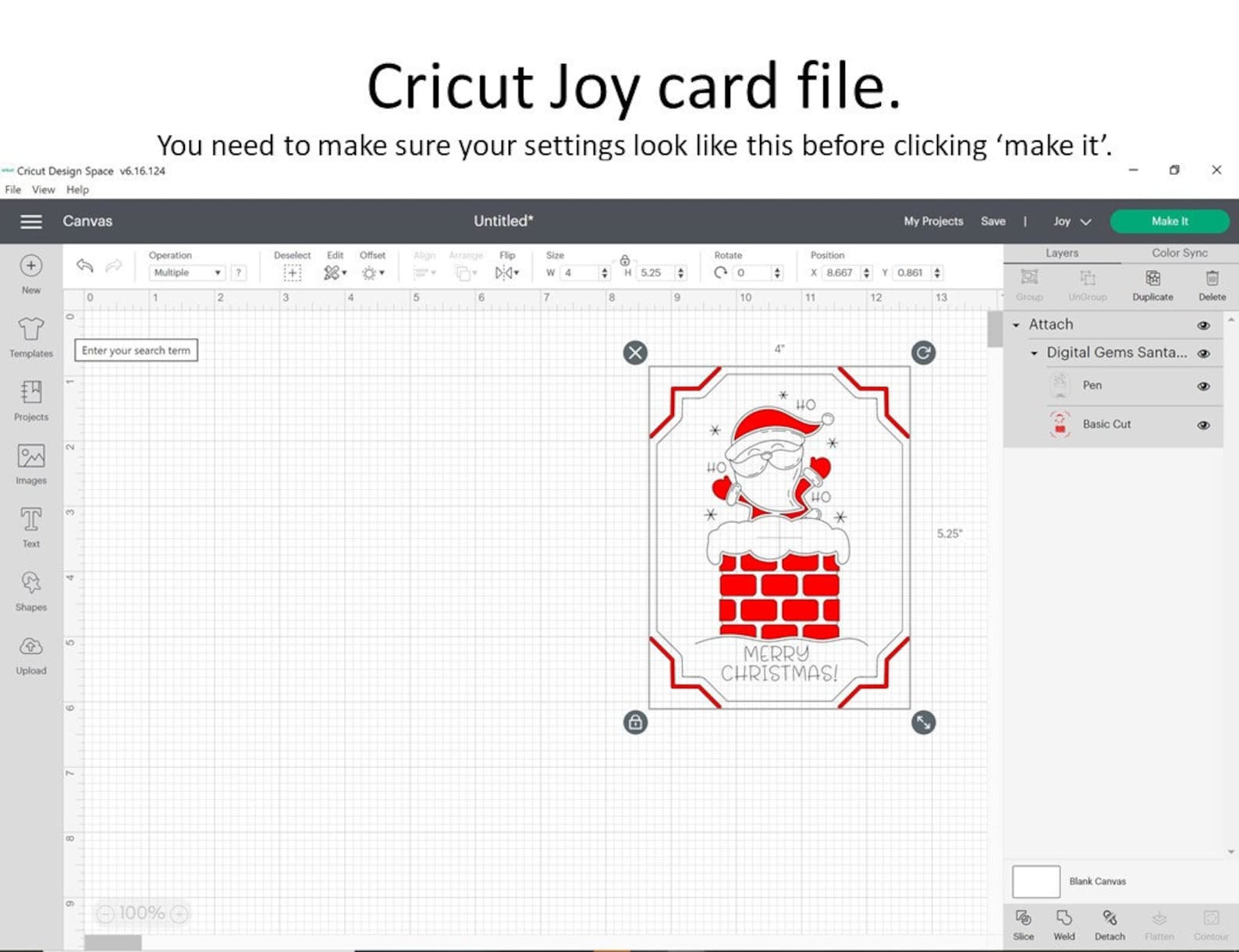Open the Shapes tool
Image resolution: width=1239 pixels, height=952 pixels.
click(31, 591)
